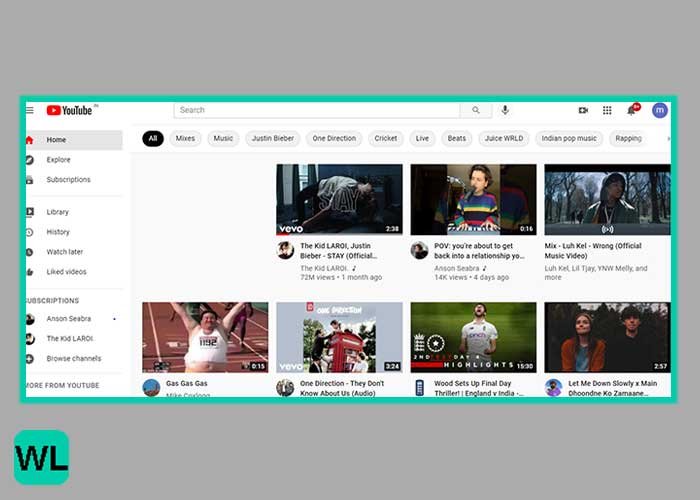Play Let Me Down Slowly thumbnail

click(x=608, y=338)
